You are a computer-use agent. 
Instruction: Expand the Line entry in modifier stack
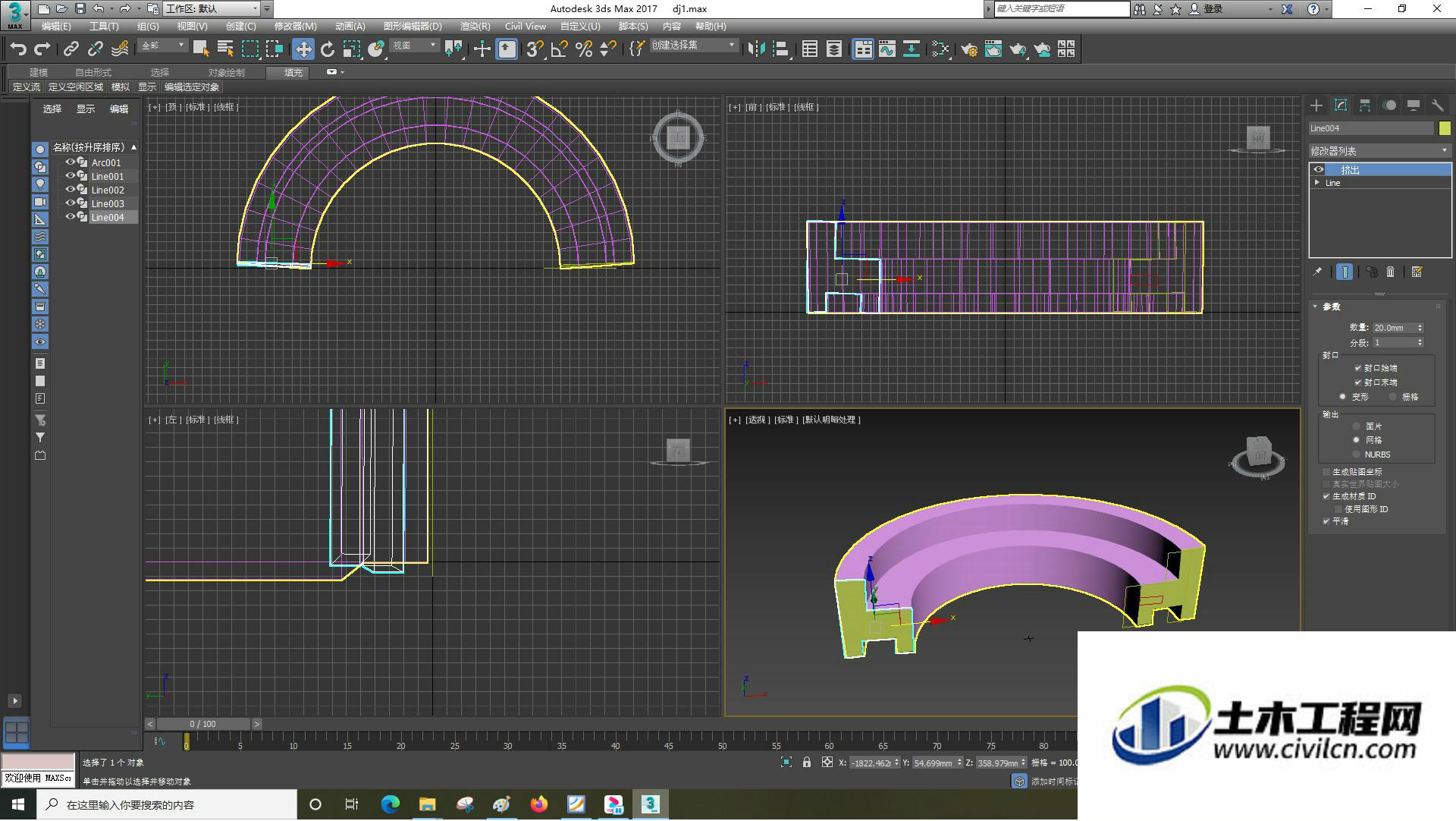(x=1317, y=183)
